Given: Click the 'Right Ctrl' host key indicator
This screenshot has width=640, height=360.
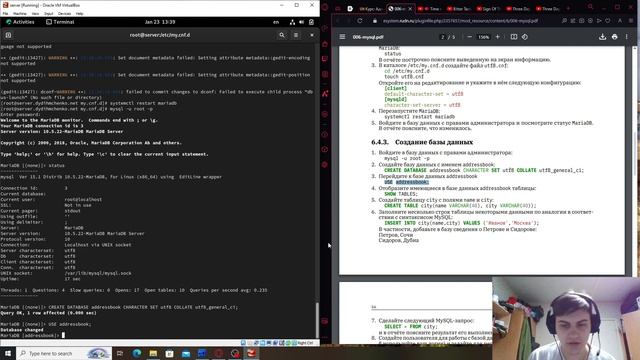Looking at the screenshot, I should click(x=305, y=343).
